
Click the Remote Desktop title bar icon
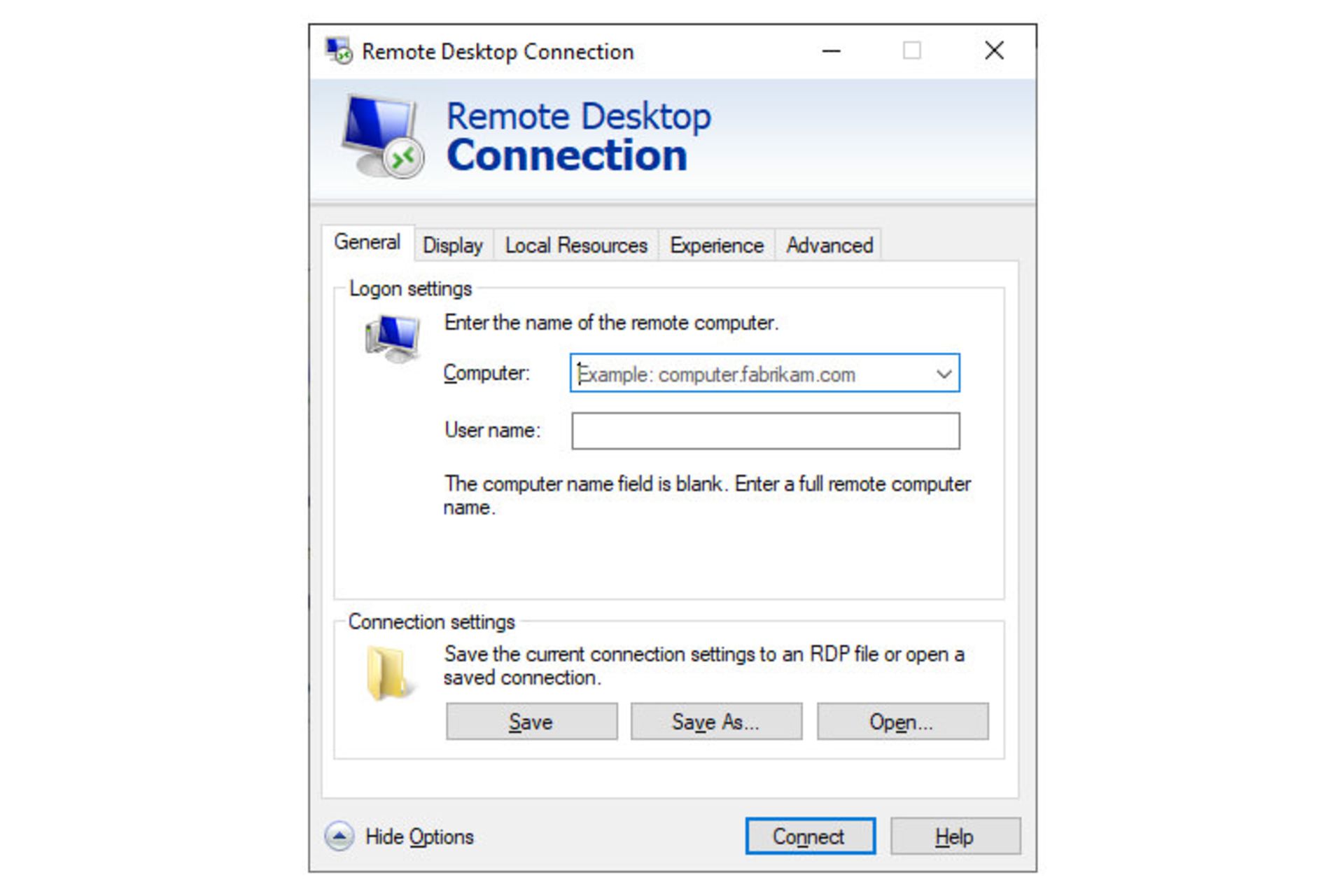click(x=339, y=51)
